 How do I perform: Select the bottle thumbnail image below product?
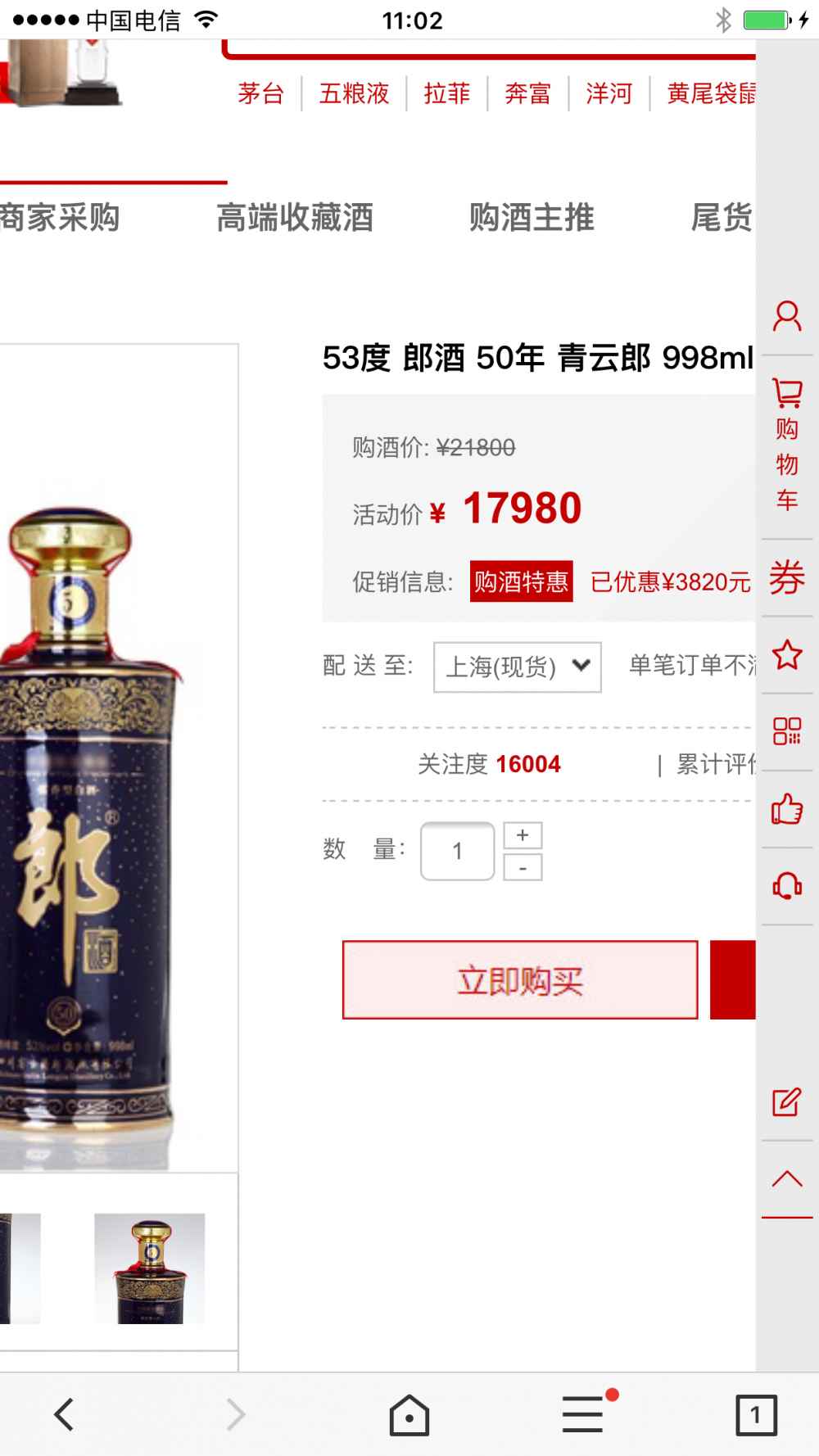point(149,1268)
